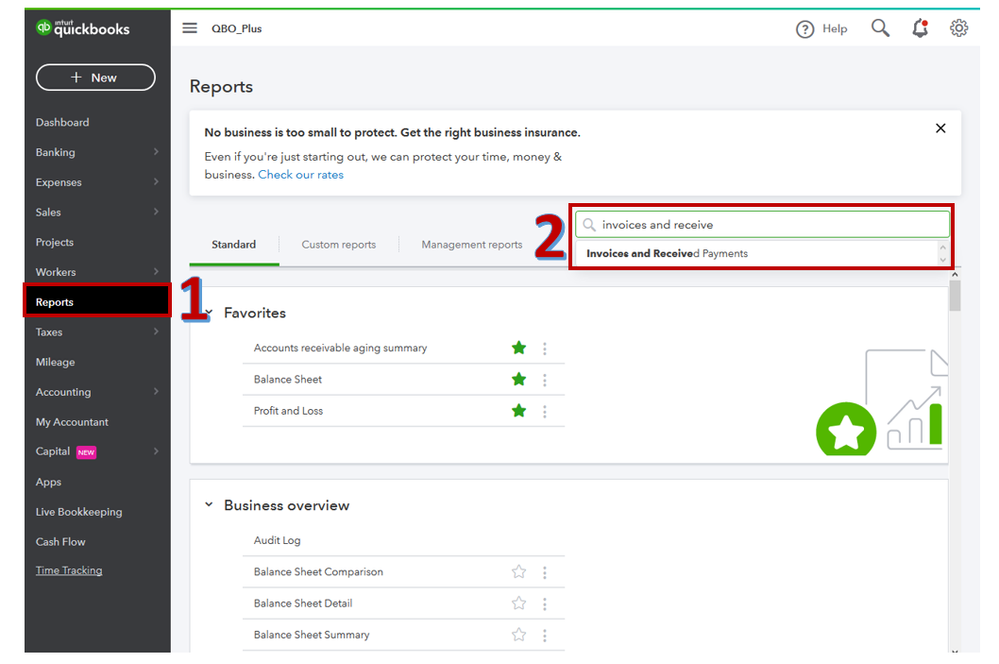
Task: Click the Help label in header
Action: 835,29
